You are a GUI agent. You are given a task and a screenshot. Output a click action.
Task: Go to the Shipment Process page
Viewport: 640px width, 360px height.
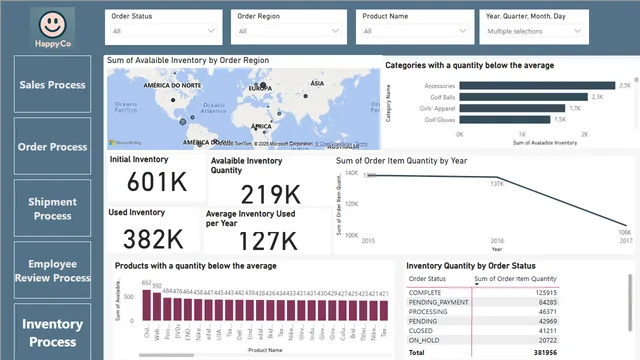52,208
